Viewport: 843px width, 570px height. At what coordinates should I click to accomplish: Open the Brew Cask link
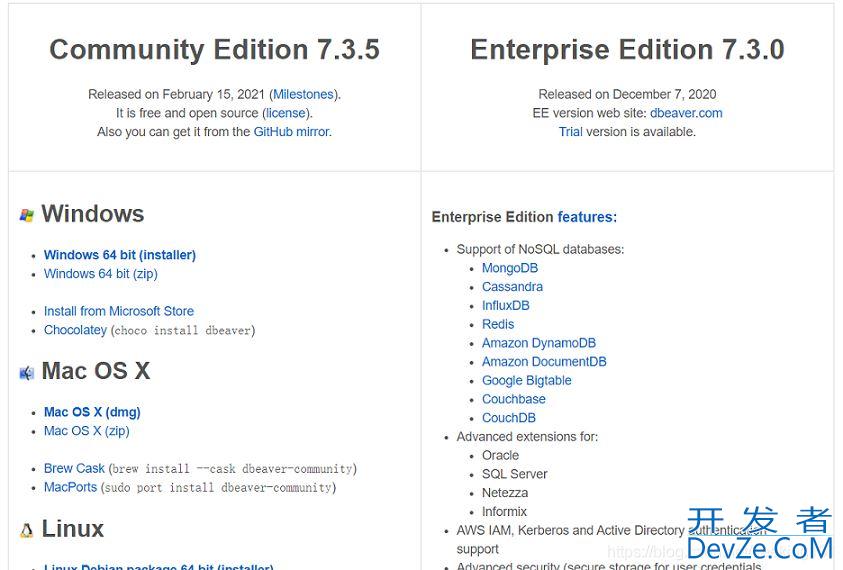(x=74, y=468)
